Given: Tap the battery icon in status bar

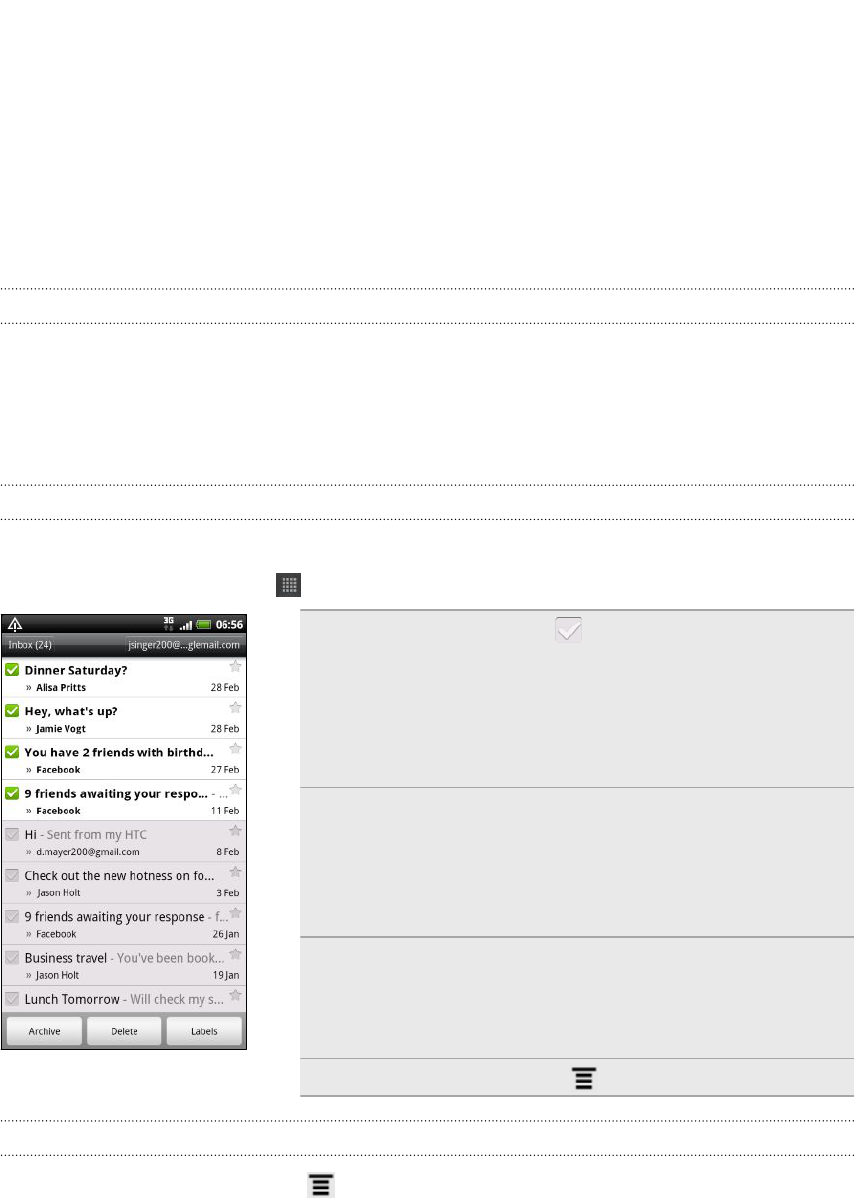Looking at the screenshot, I should tap(203, 625).
